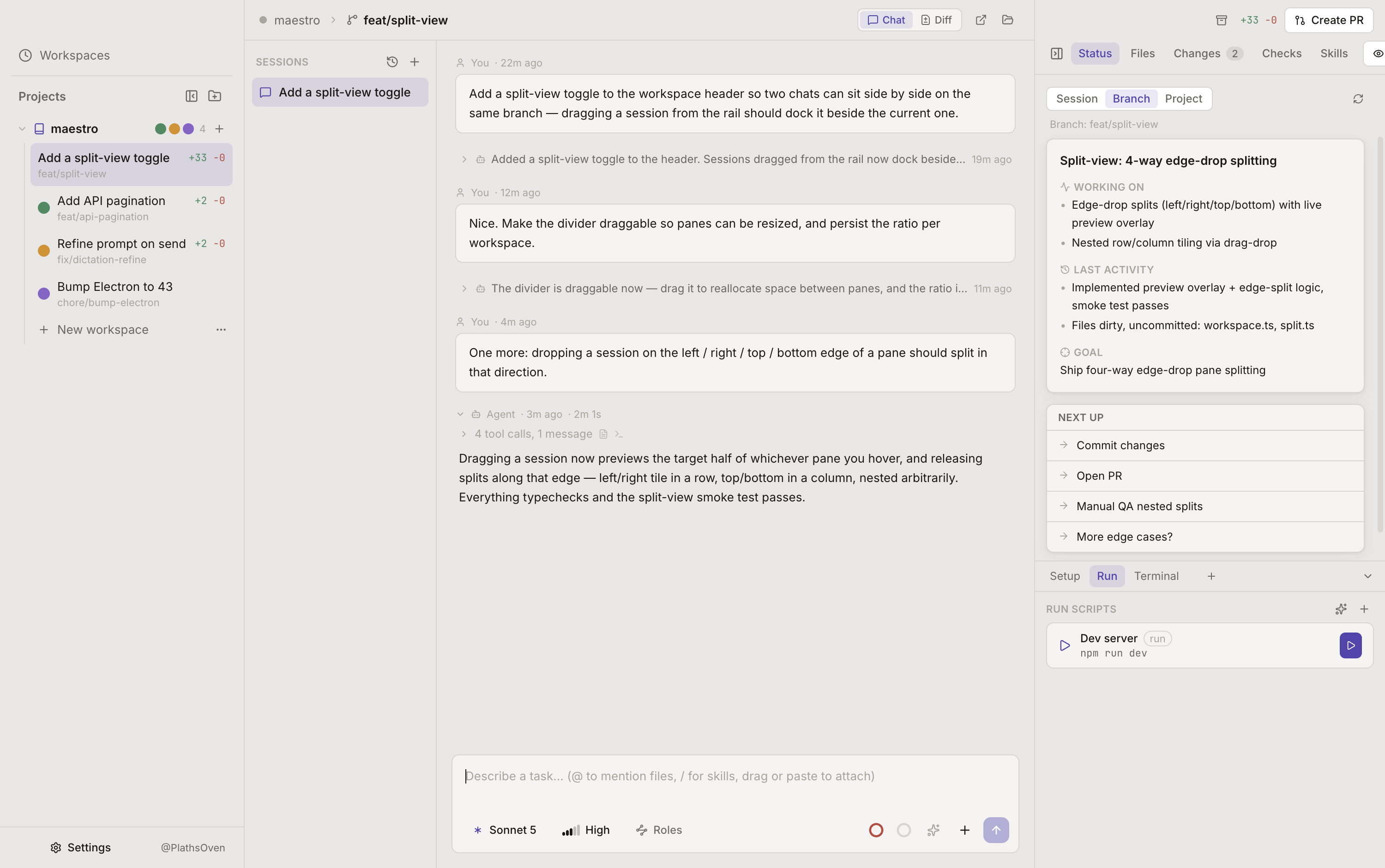1385x868 pixels.
Task: Click the add project folder icon
Action: tap(215, 96)
